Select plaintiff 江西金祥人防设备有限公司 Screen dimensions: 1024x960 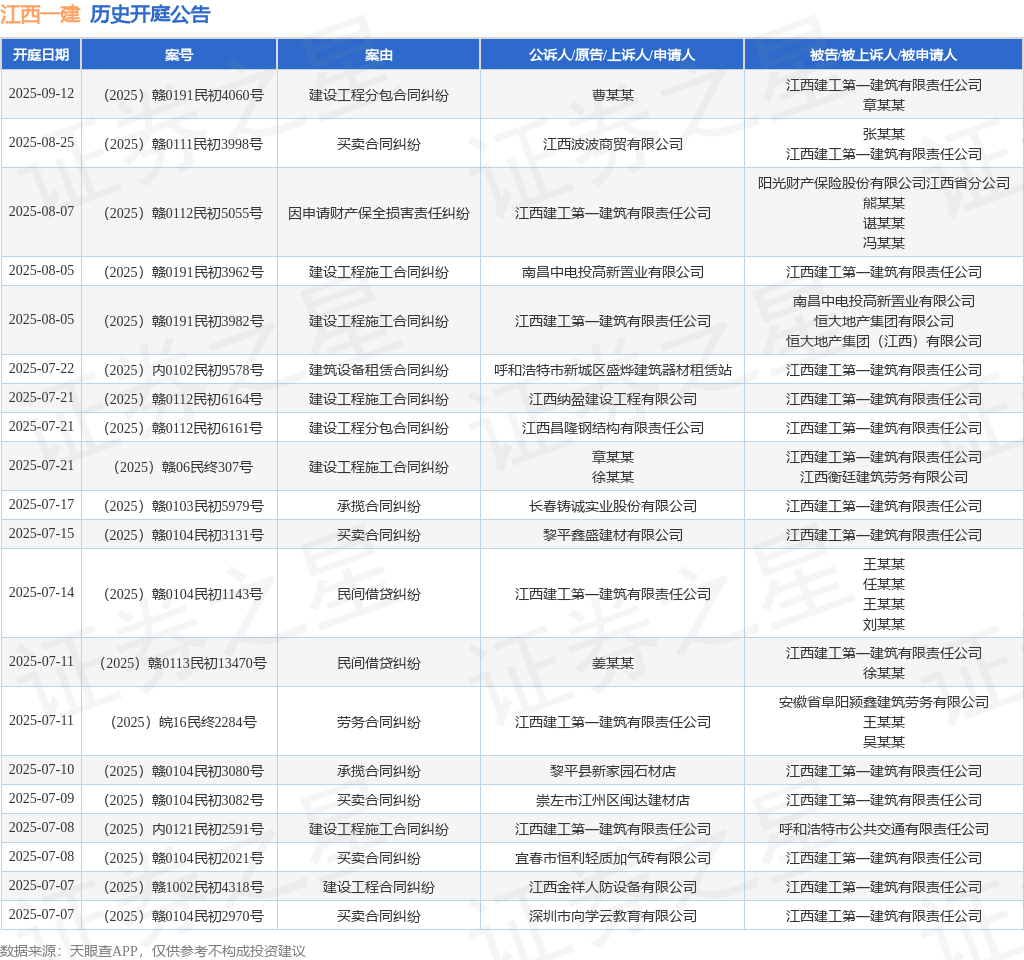pos(613,888)
